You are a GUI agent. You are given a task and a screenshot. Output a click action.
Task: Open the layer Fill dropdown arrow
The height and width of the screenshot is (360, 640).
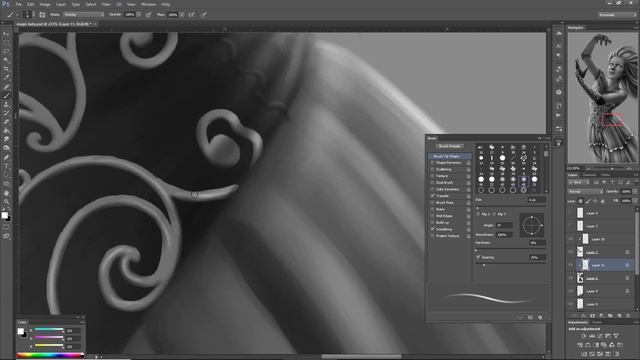pos(635,201)
